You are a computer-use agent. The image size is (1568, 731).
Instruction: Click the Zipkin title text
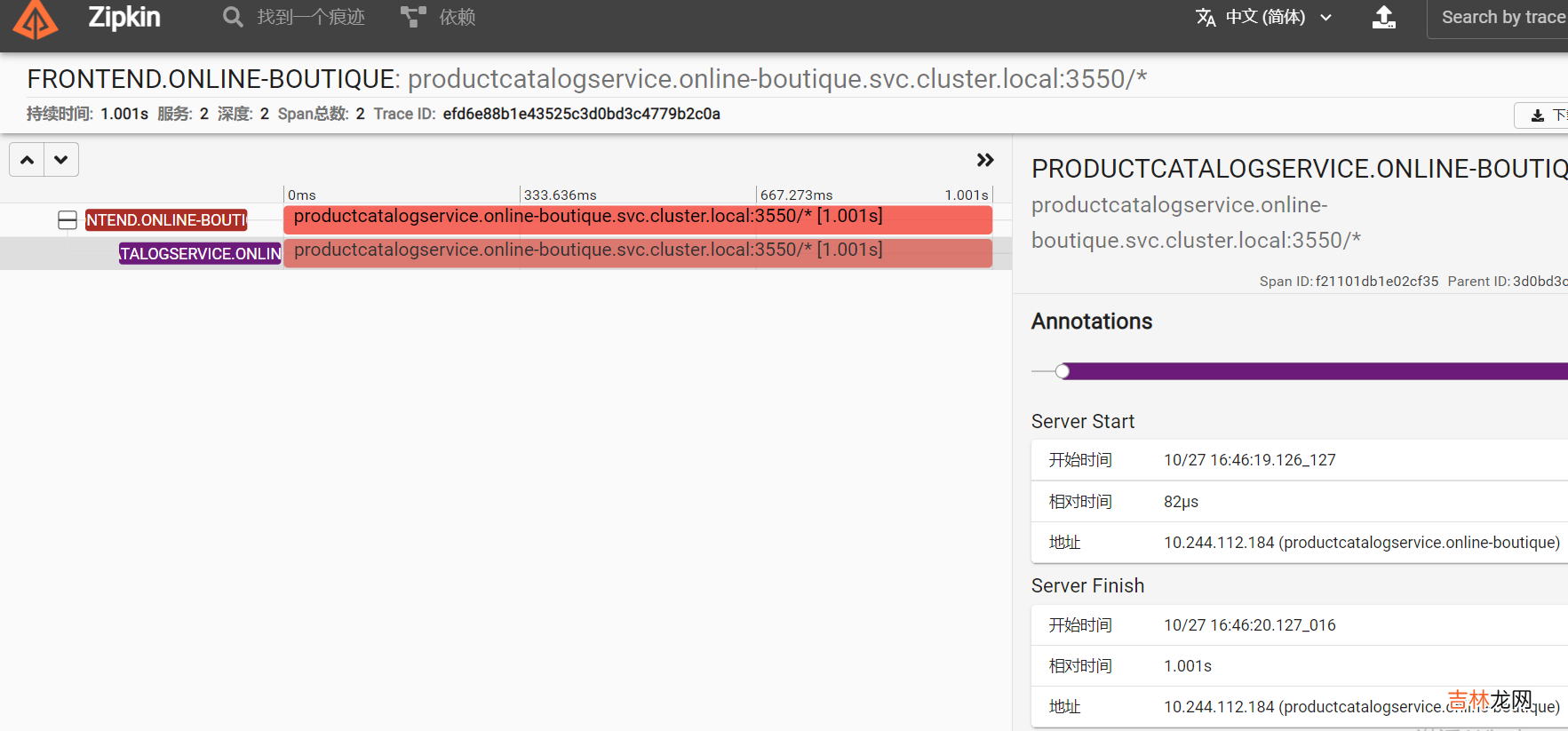[124, 18]
